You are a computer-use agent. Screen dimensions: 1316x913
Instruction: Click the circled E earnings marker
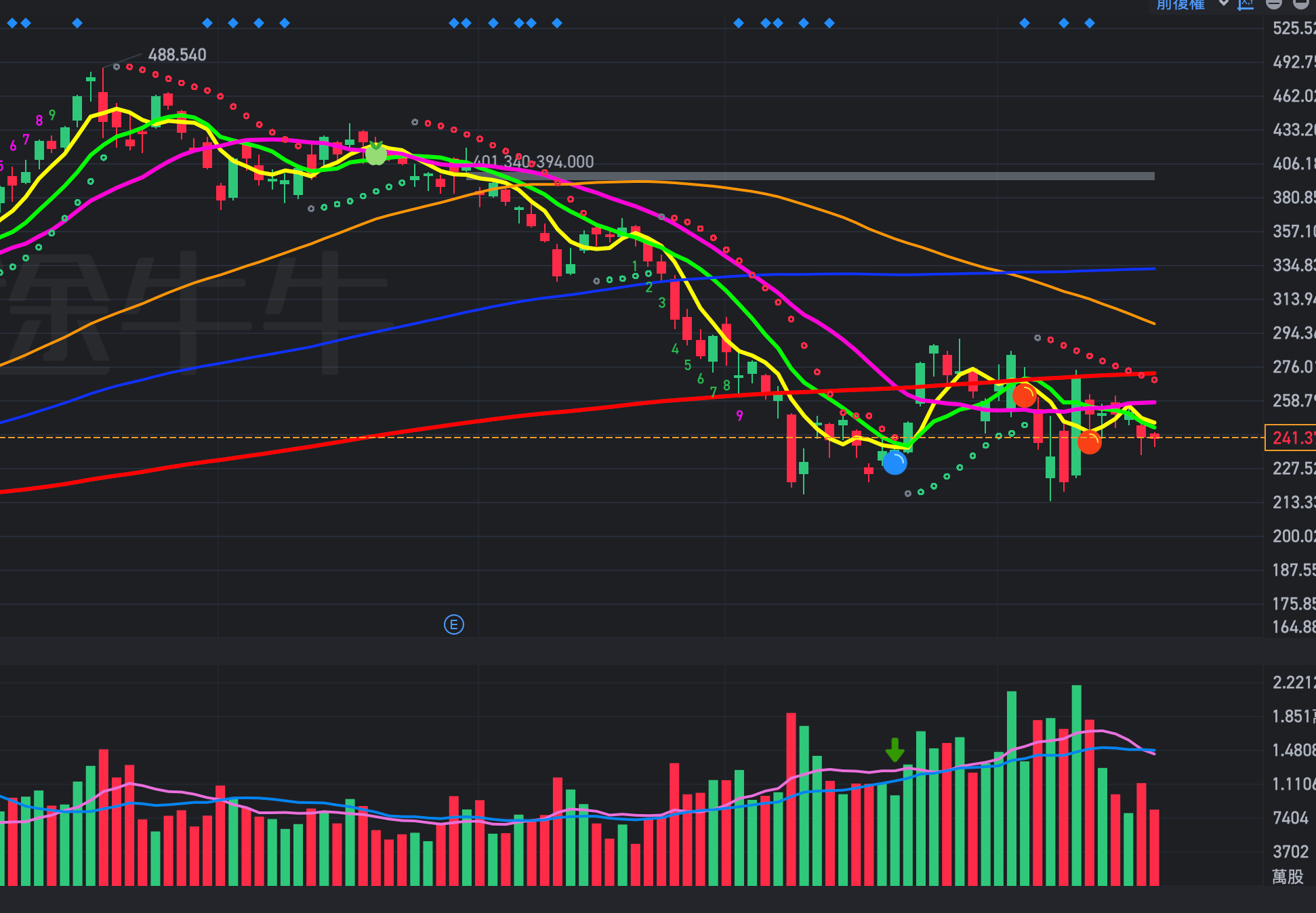[x=454, y=624]
